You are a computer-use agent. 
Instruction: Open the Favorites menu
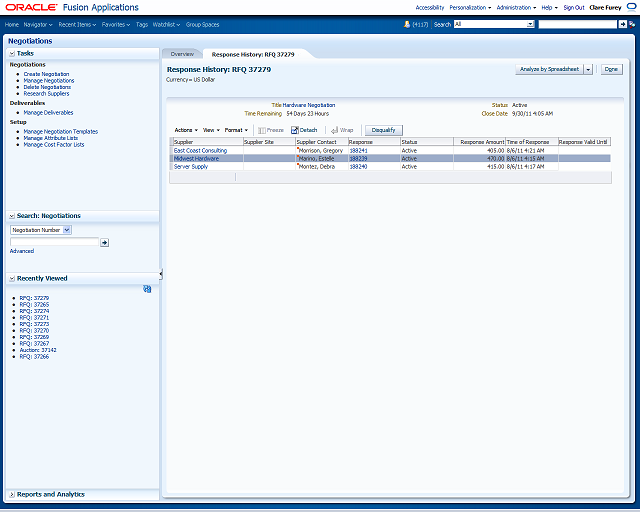tap(116, 24)
